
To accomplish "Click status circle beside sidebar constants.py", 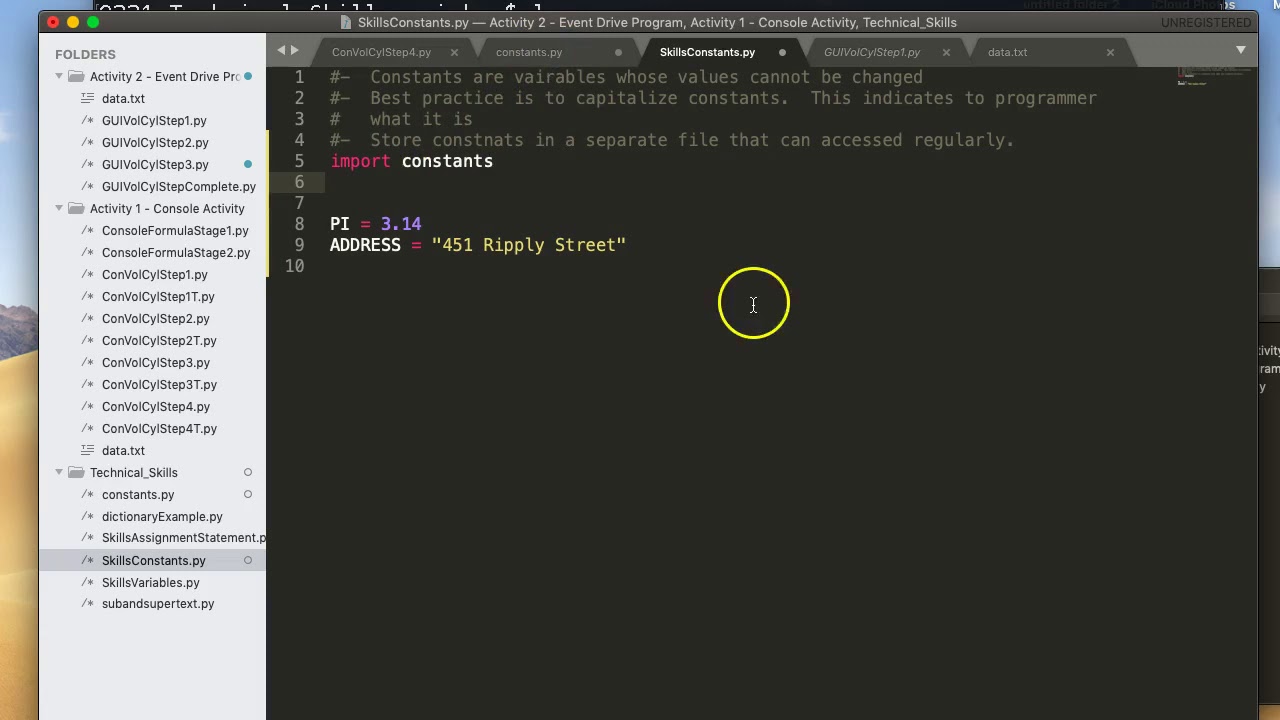I will click(x=248, y=495).
